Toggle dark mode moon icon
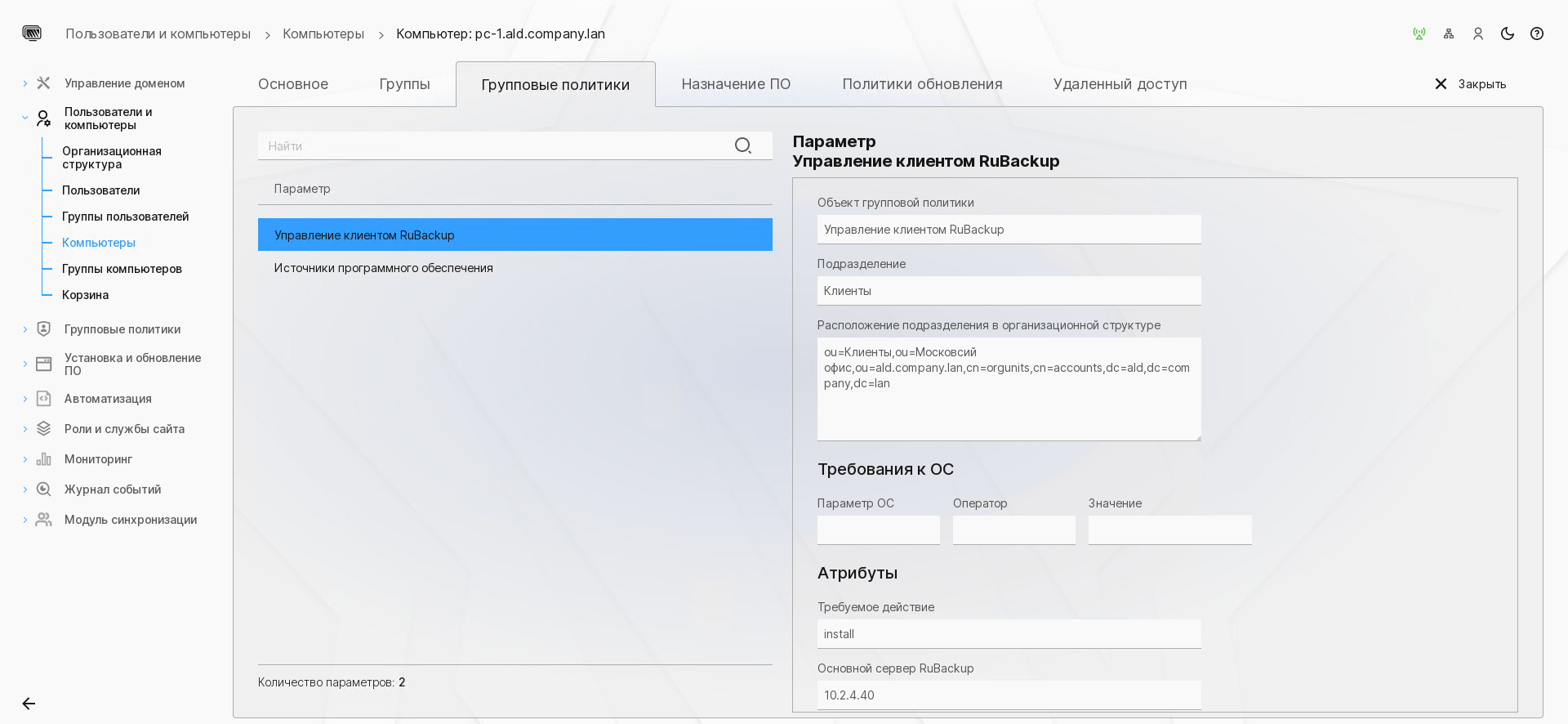Image resolution: width=1568 pixels, height=724 pixels. [1508, 34]
